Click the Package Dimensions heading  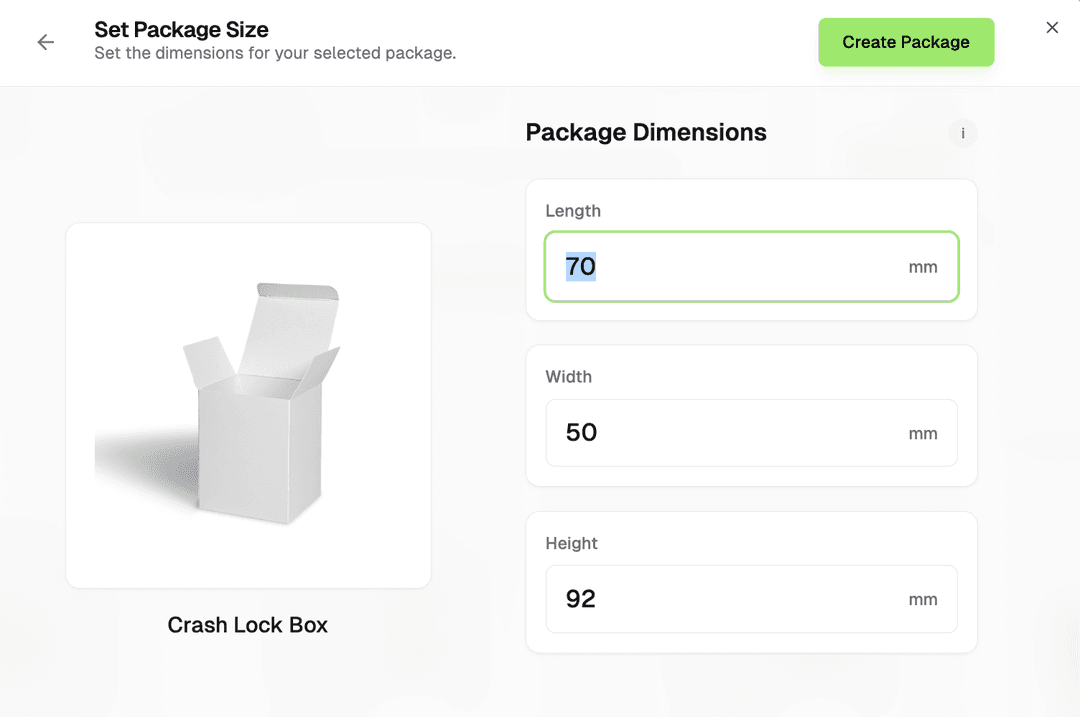[x=645, y=132]
